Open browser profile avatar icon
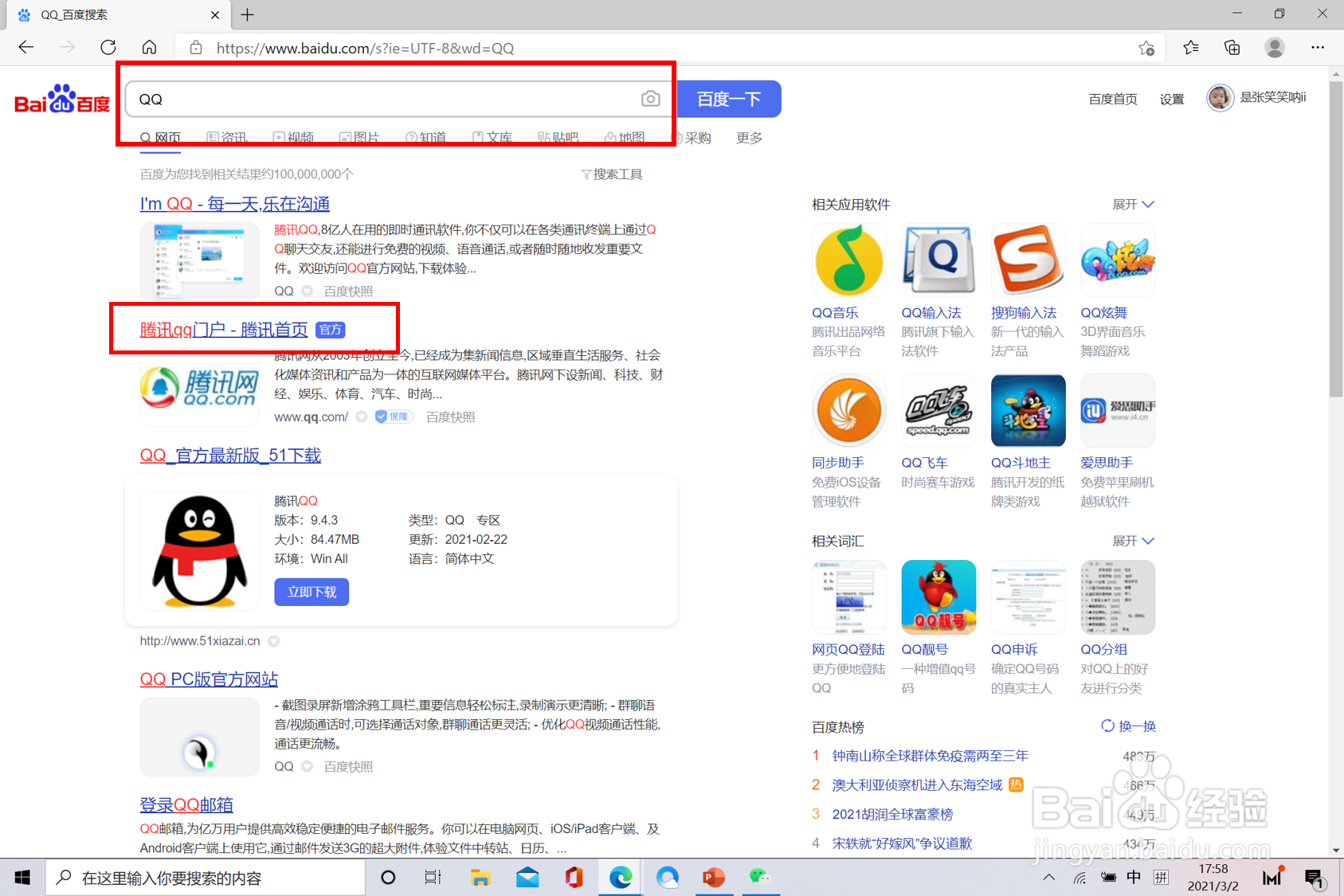The width and height of the screenshot is (1344, 896). 1275,48
